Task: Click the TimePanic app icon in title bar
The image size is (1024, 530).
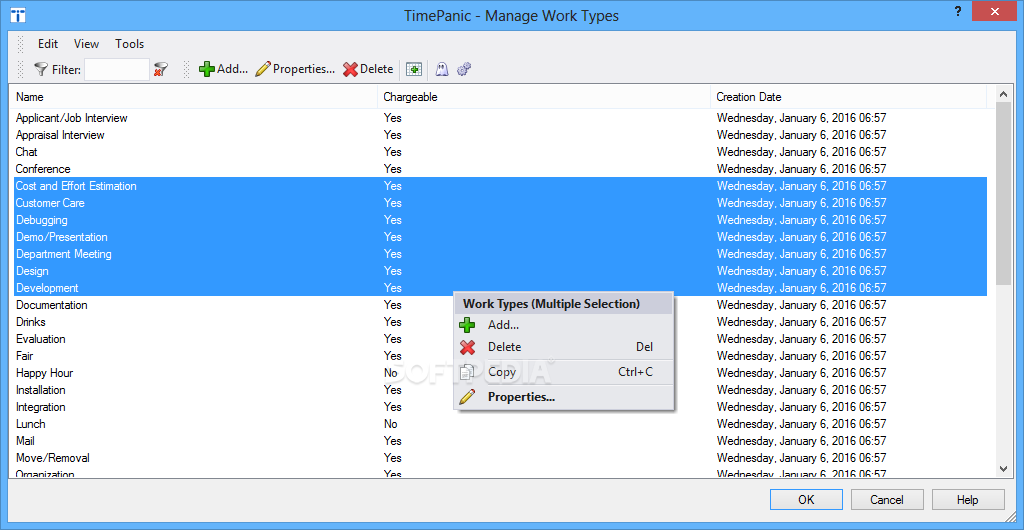Action: click(18, 15)
